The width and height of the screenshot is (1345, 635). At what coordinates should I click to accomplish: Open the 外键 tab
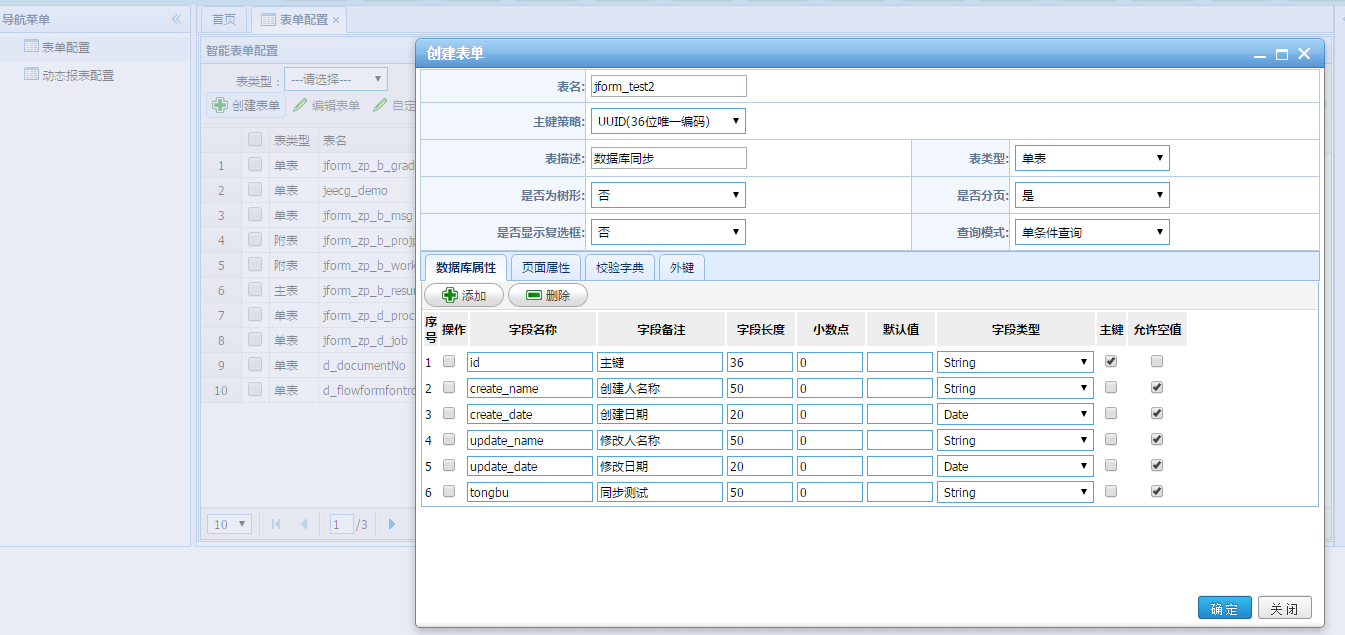pos(682,268)
